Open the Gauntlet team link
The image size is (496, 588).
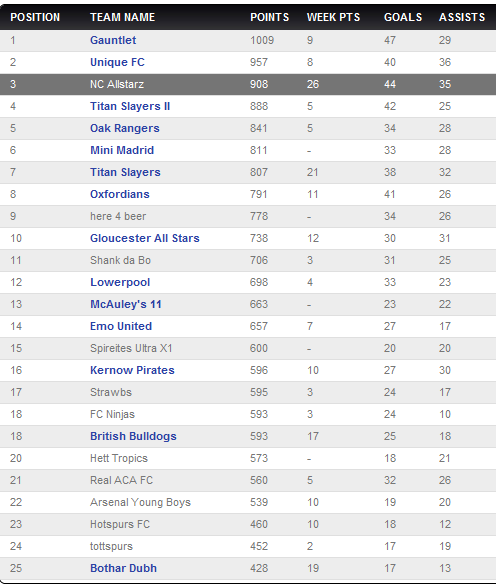(113, 40)
